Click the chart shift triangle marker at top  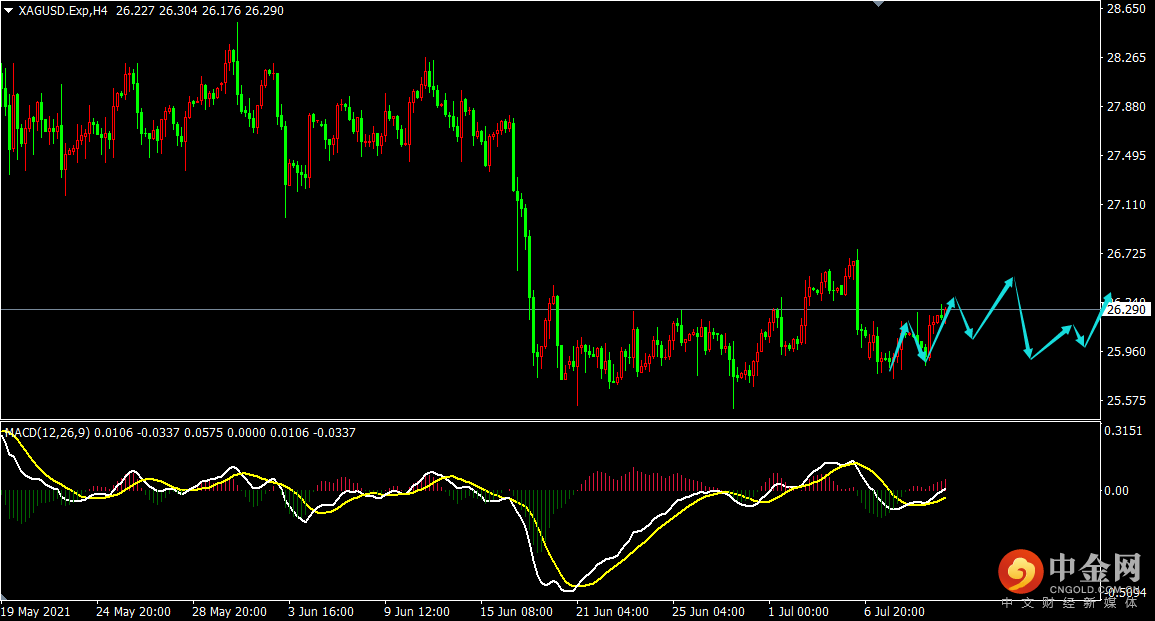[x=879, y=4]
